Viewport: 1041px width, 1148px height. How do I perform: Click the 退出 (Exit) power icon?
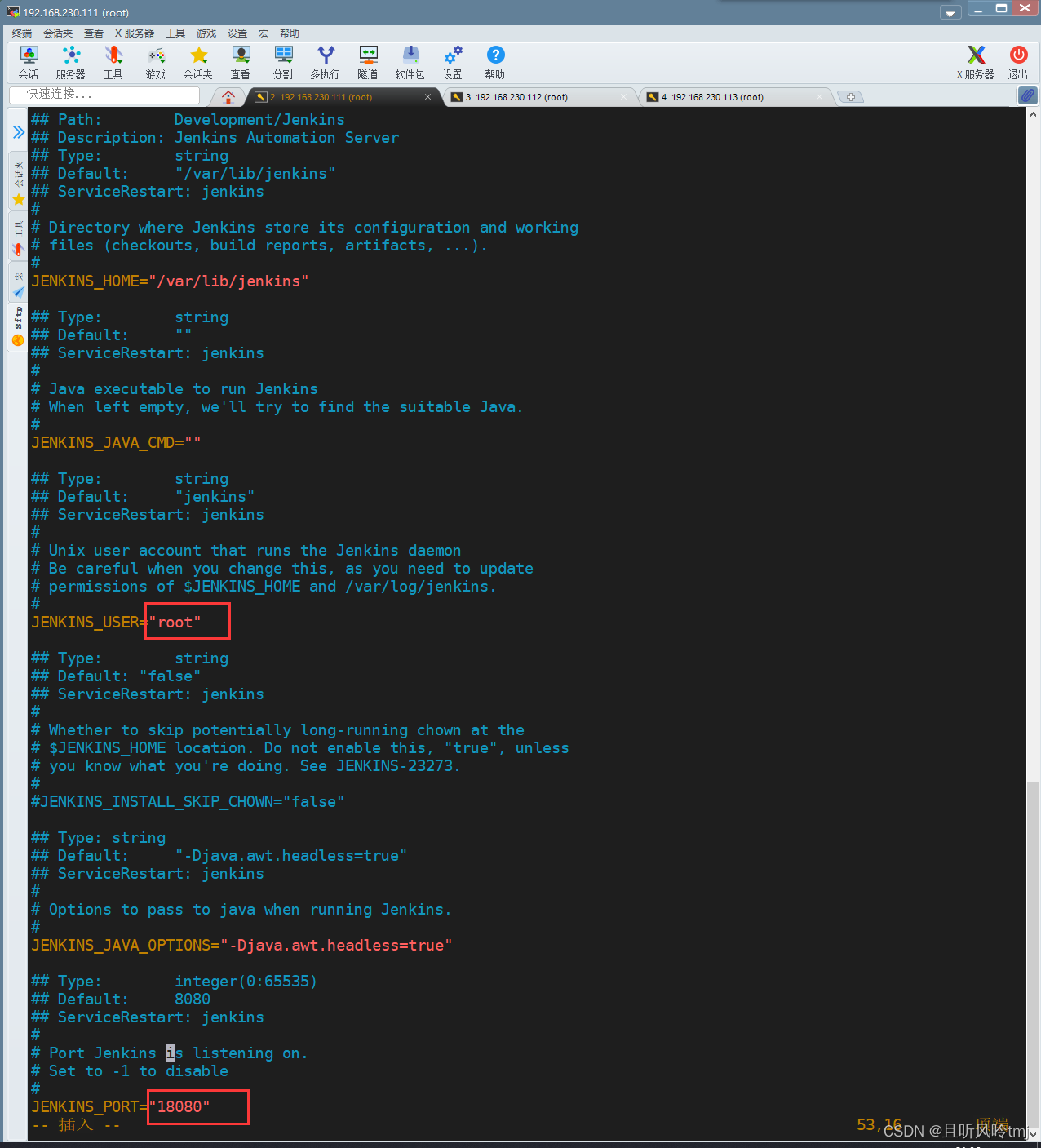click(x=1018, y=63)
